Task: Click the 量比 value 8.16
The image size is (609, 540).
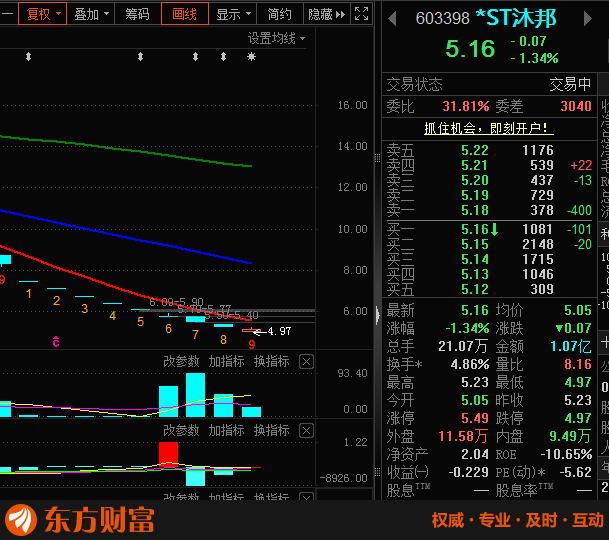Action: coord(578,364)
